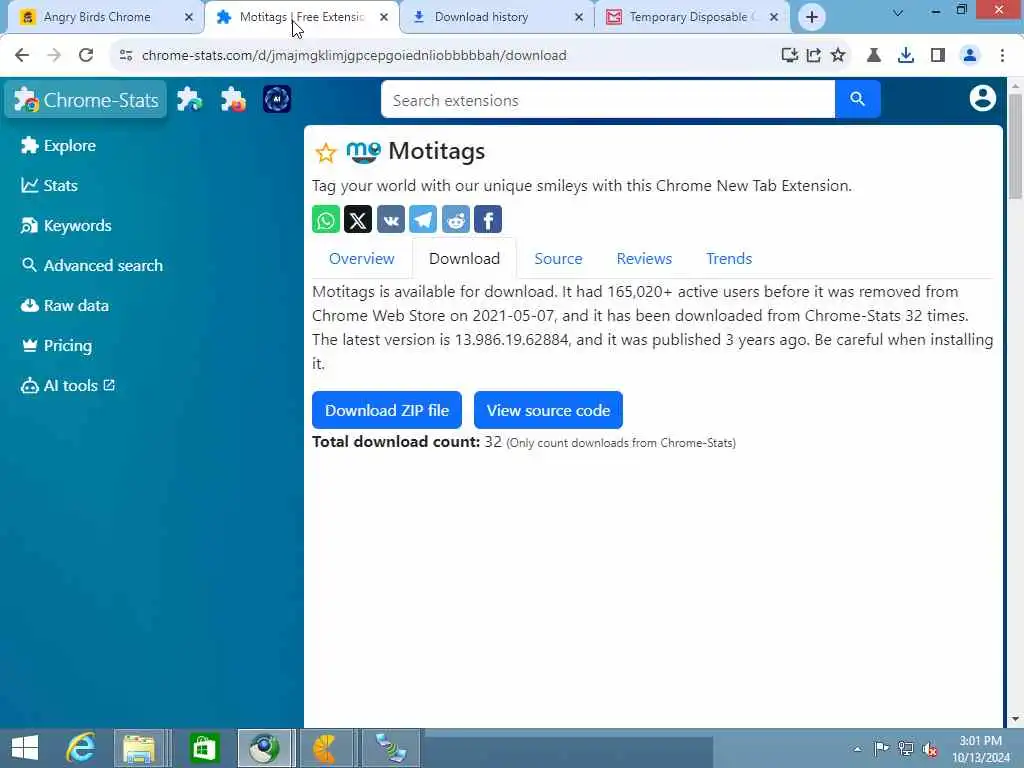The height and width of the screenshot is (768, 1024).
Task: Favorite Motitags with the star outline icon
Action: click(325, 153)
